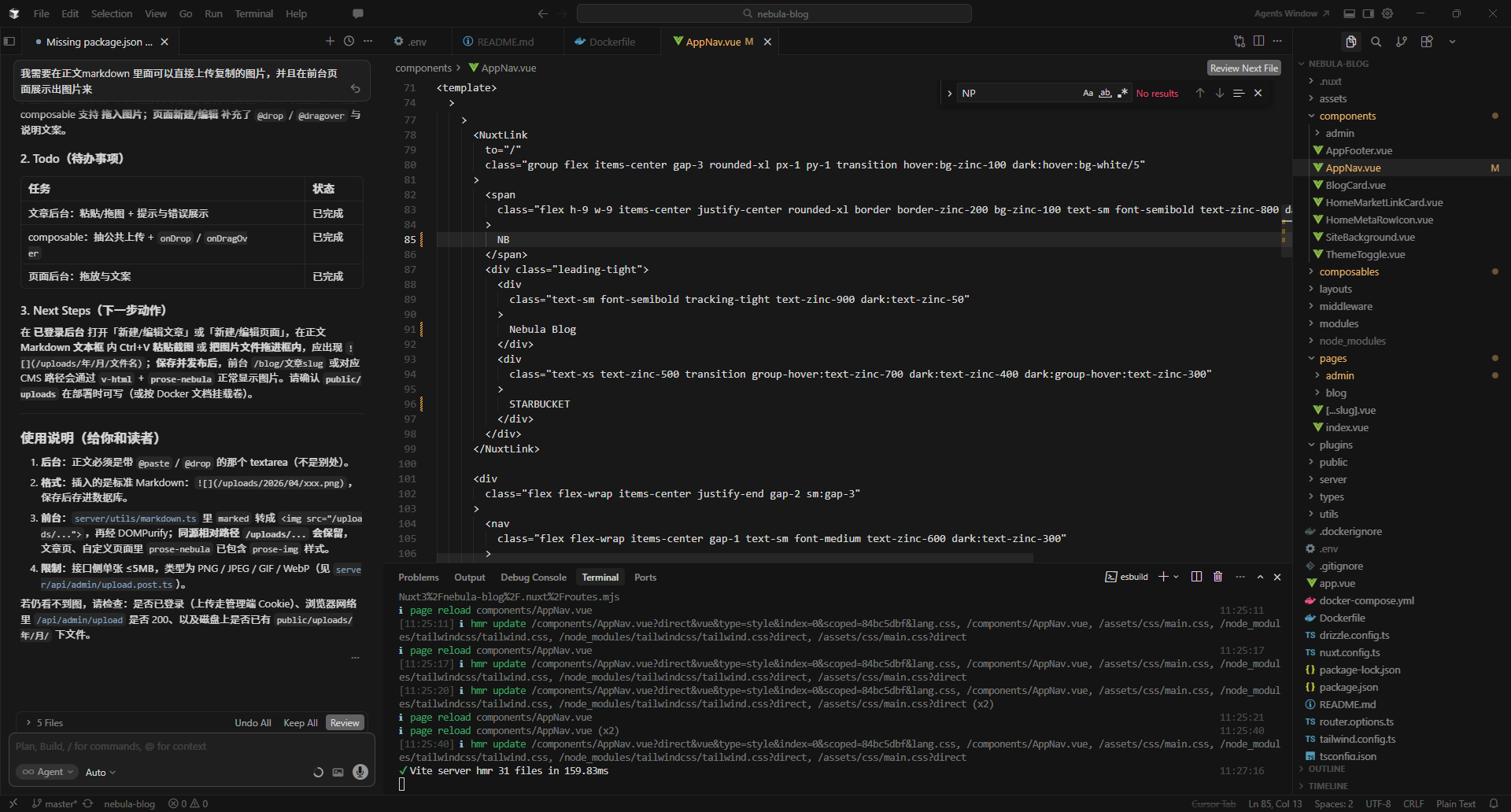This screenshot has width=1511, height=812.
Task: Expand the 5 Files changes list
Action: (x=45, y=722)
